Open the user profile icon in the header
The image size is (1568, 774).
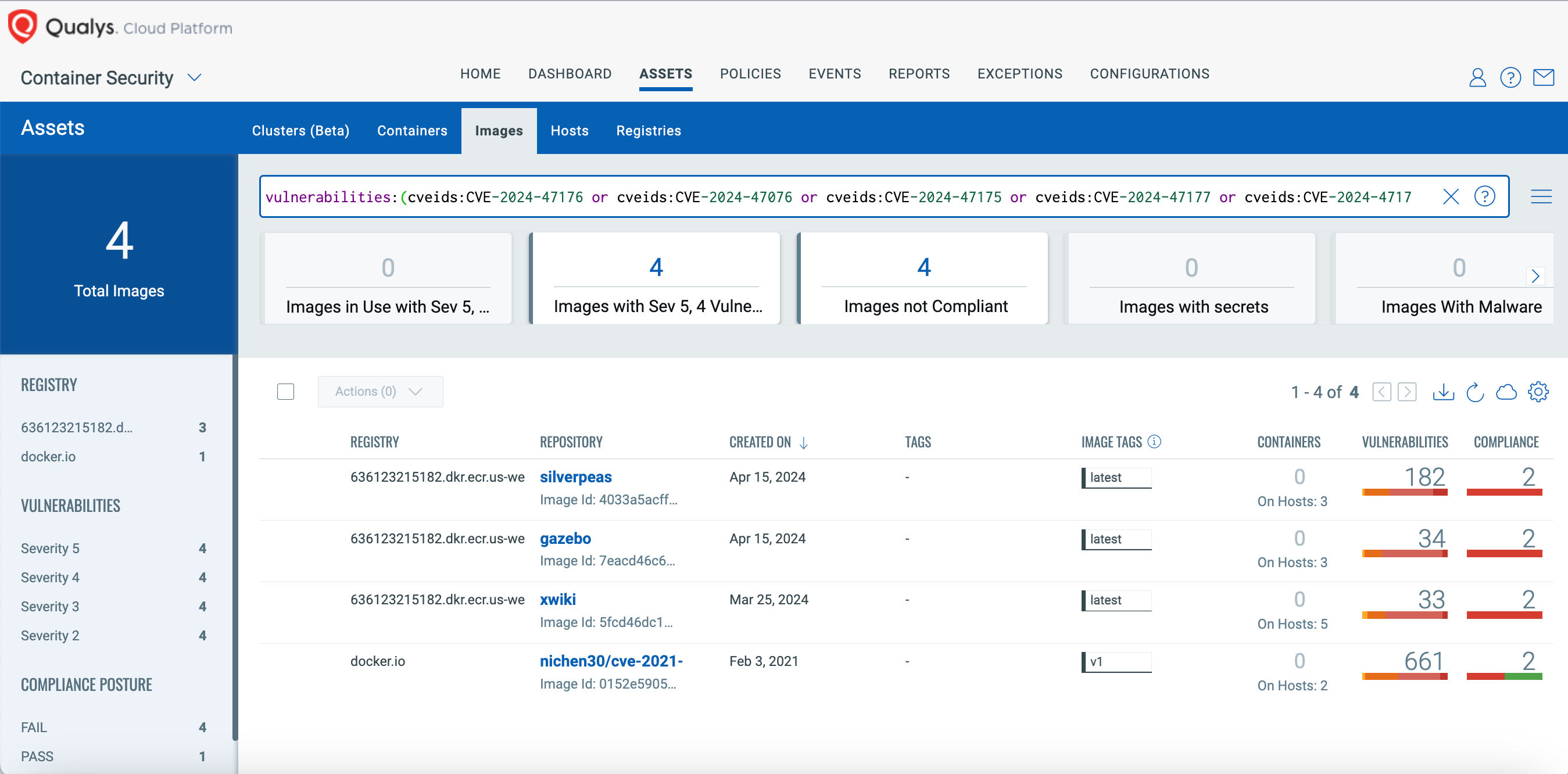[x=1477, y=77]
